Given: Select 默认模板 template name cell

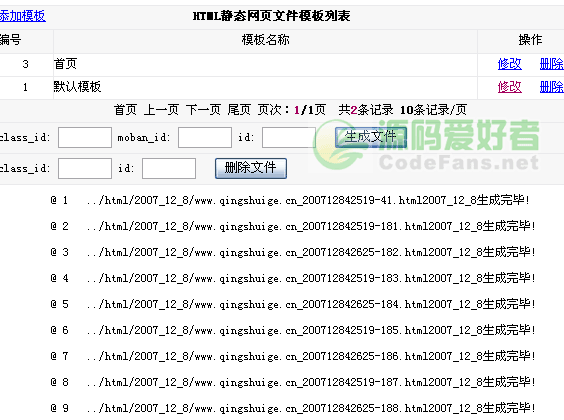Looking at the screenshot, I should tap(265, 87).
